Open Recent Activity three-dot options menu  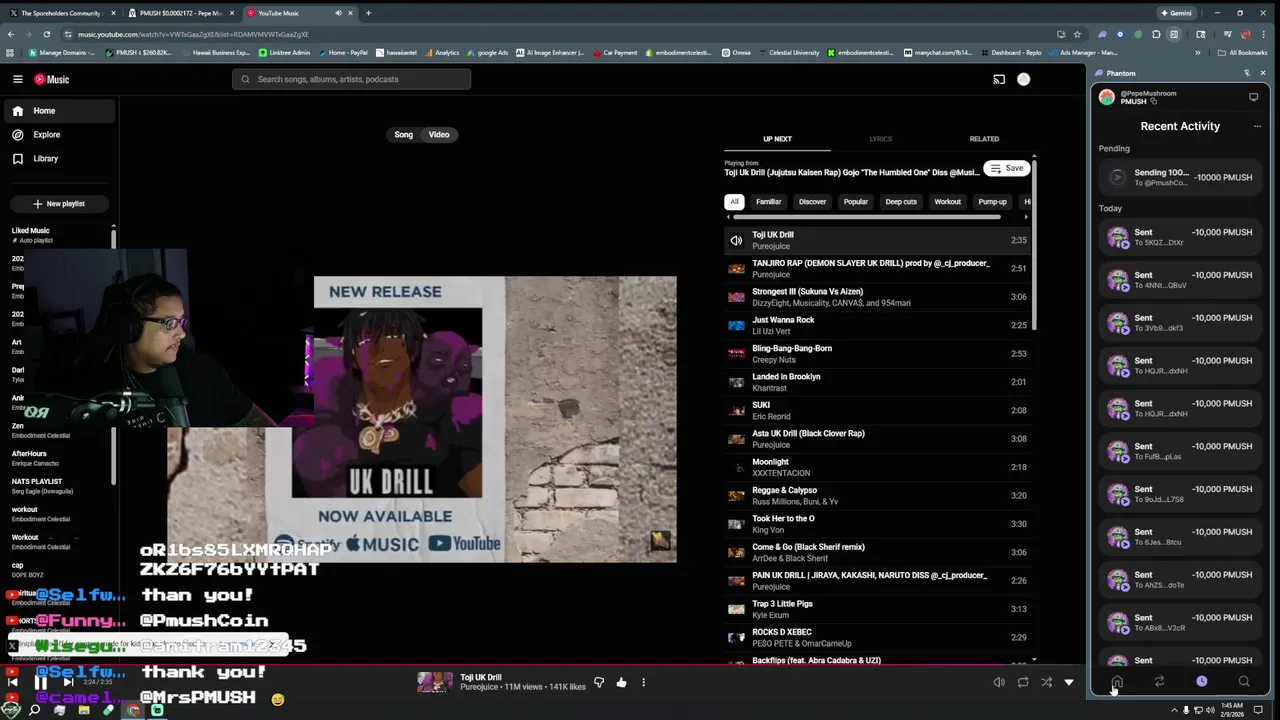(x=1257, y=126)
